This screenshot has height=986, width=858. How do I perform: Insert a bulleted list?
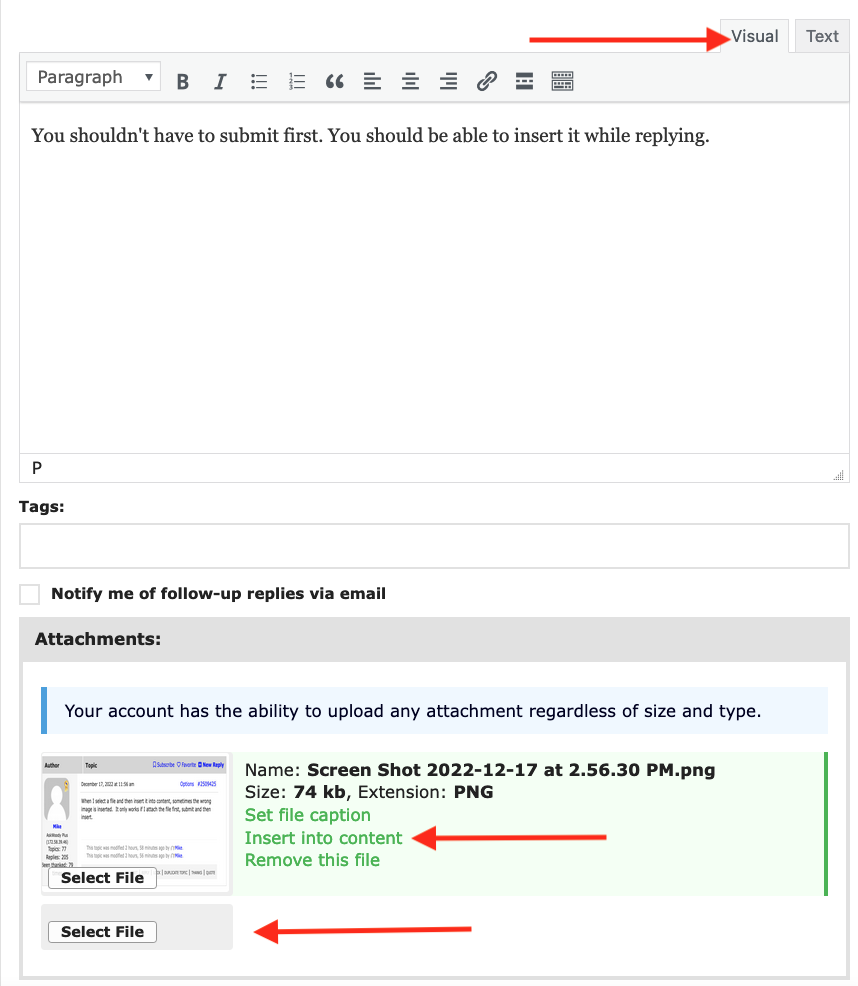259,82
